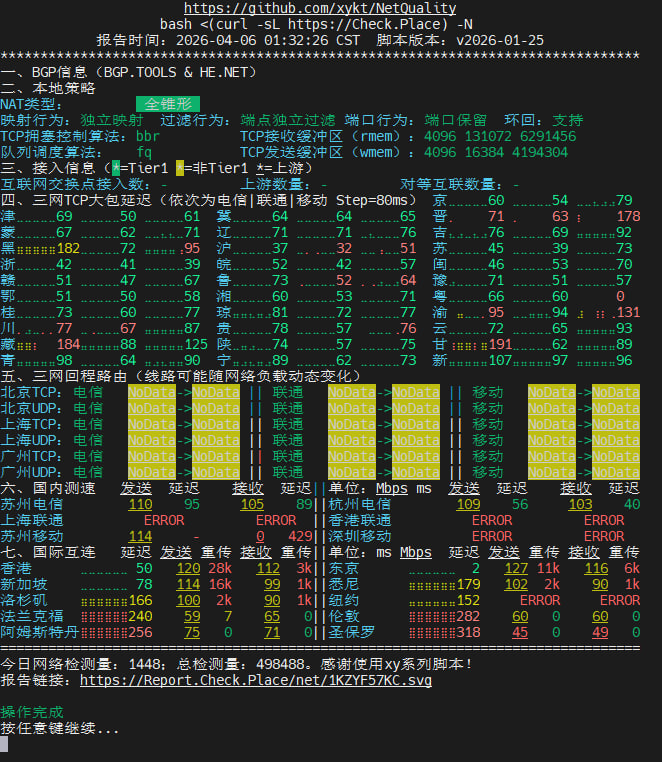Click the yellow 非Tier1 legend marker
Viewport: 662px width, 762px height.
click(179, 168)
